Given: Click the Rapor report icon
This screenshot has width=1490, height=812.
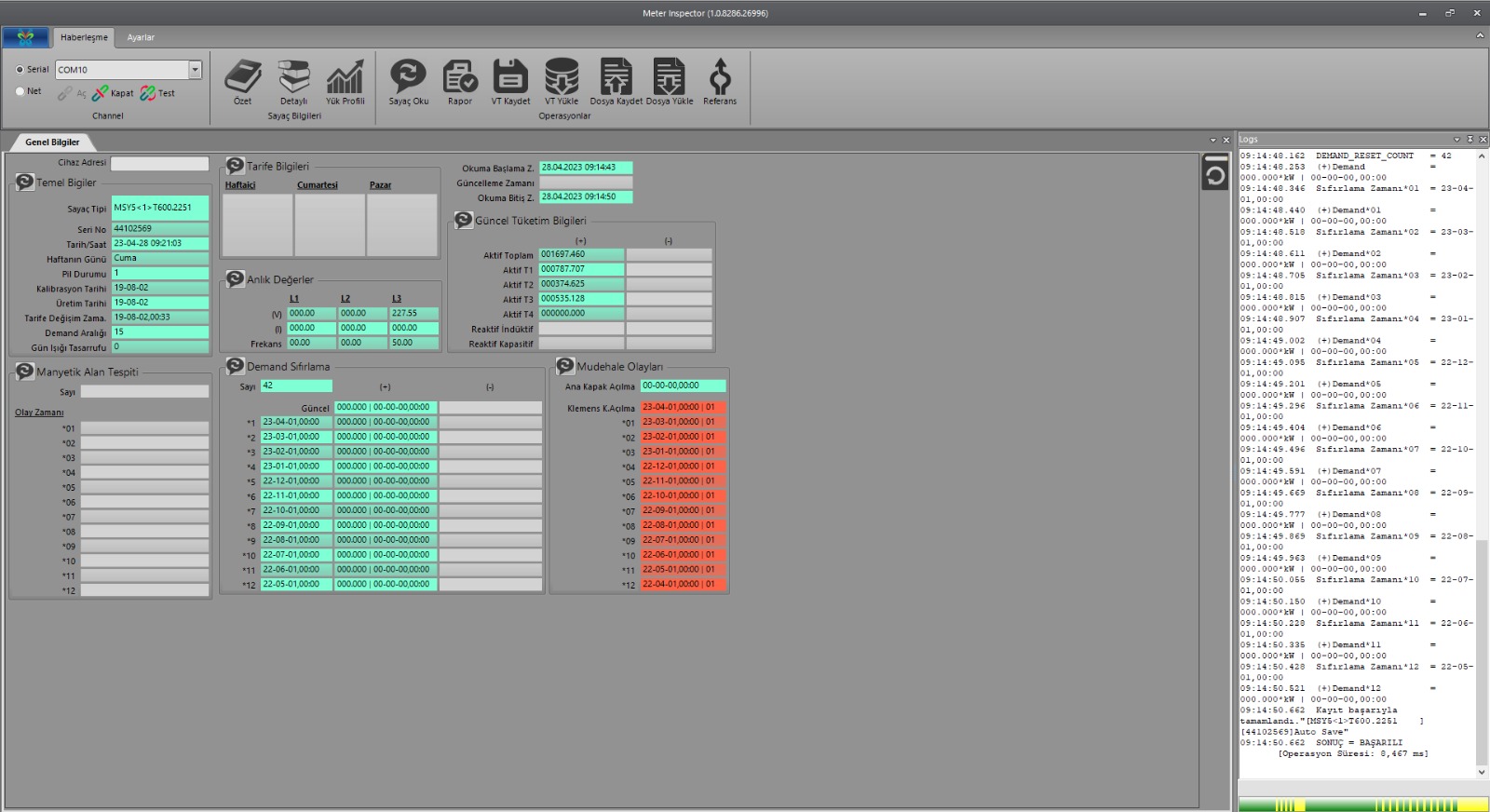Looking at the screenshot, I should click(459, 77).
